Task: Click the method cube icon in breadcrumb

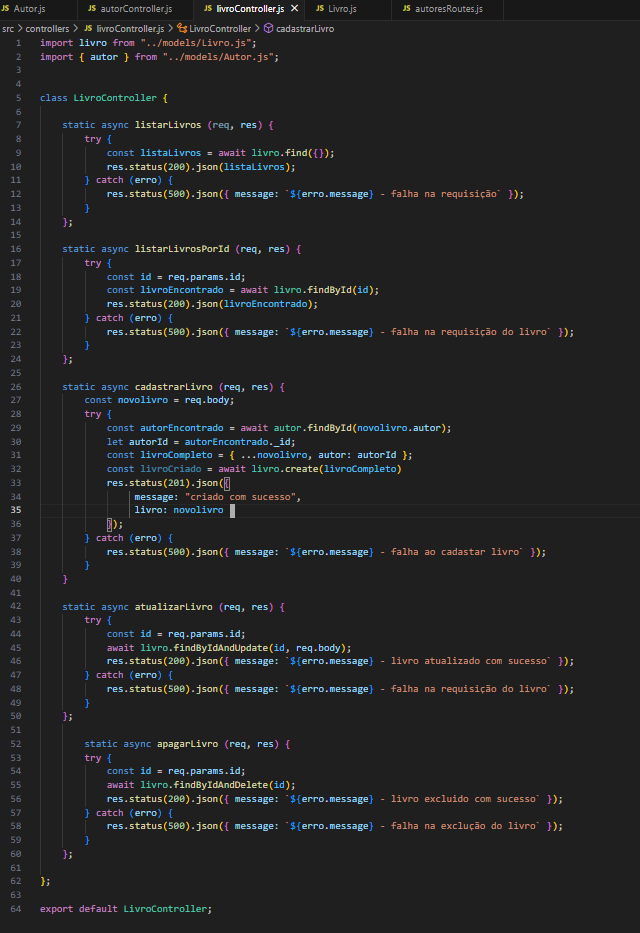Action: click(268, 29)
